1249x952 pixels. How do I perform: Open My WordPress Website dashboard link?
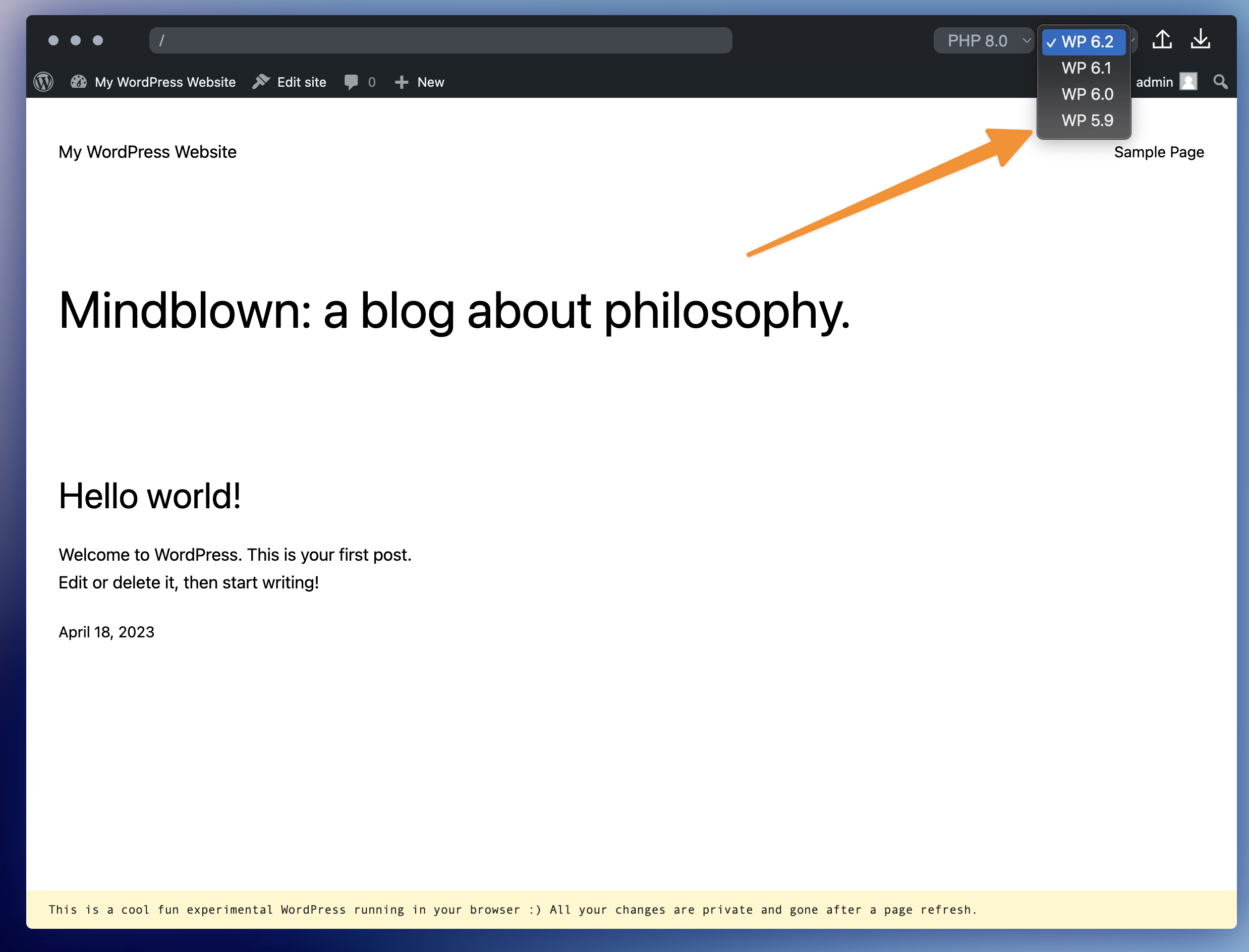(x=153, y=82)
